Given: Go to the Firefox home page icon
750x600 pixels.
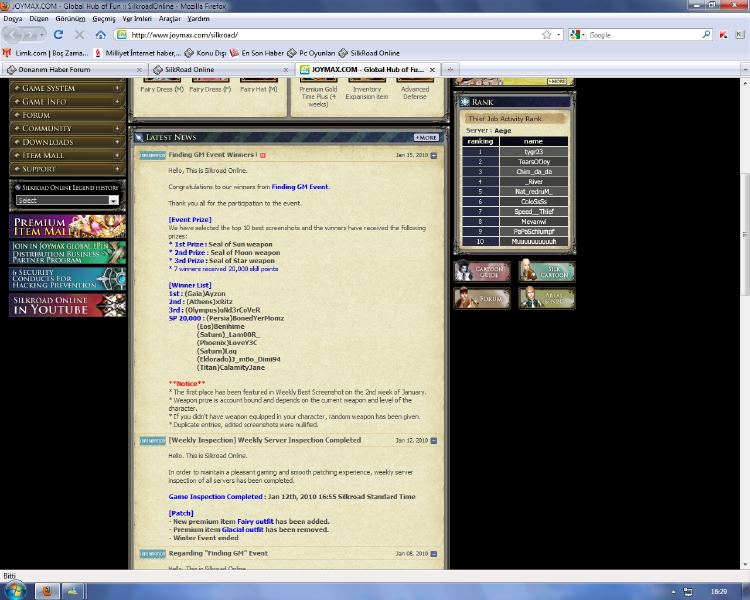Looking at the screenshot, I should click(100, 34).
